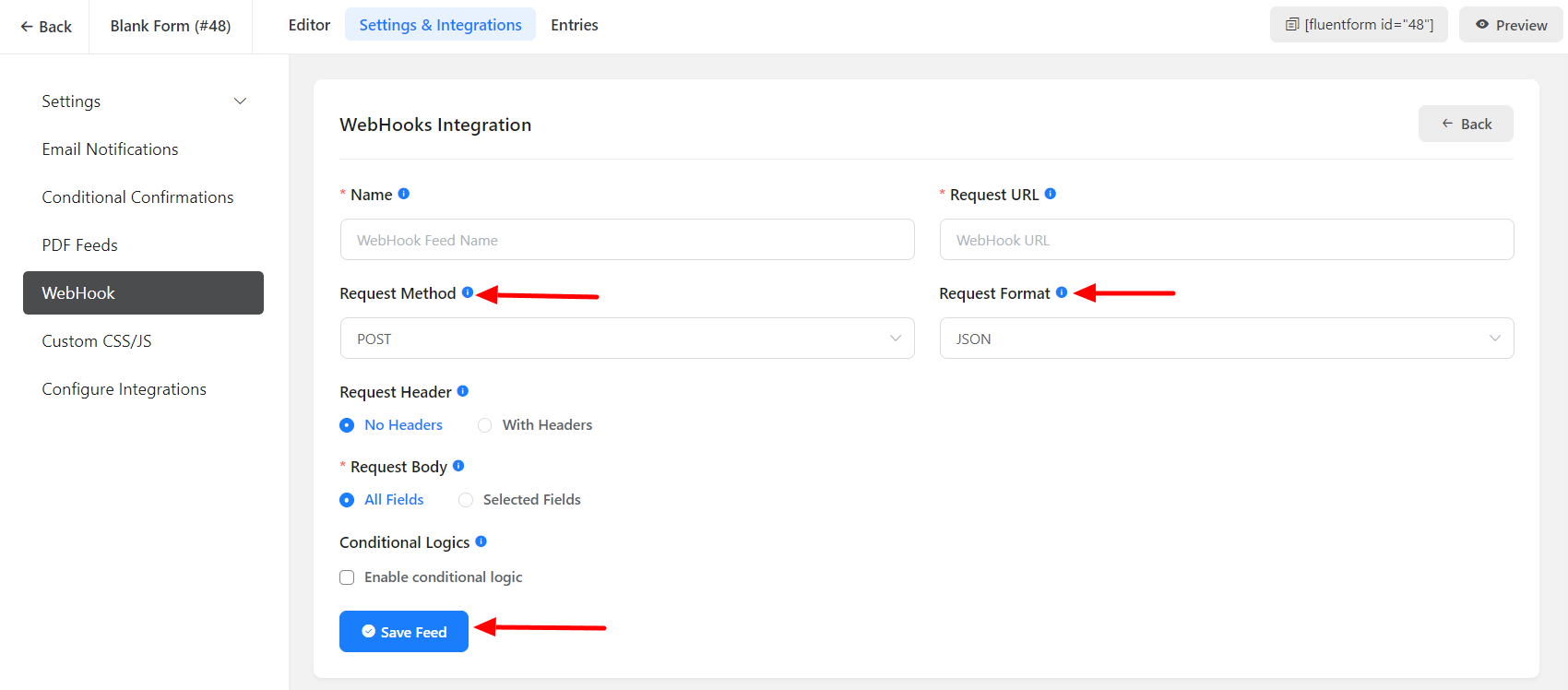Click the Request URL info icon

point(1050,194)
